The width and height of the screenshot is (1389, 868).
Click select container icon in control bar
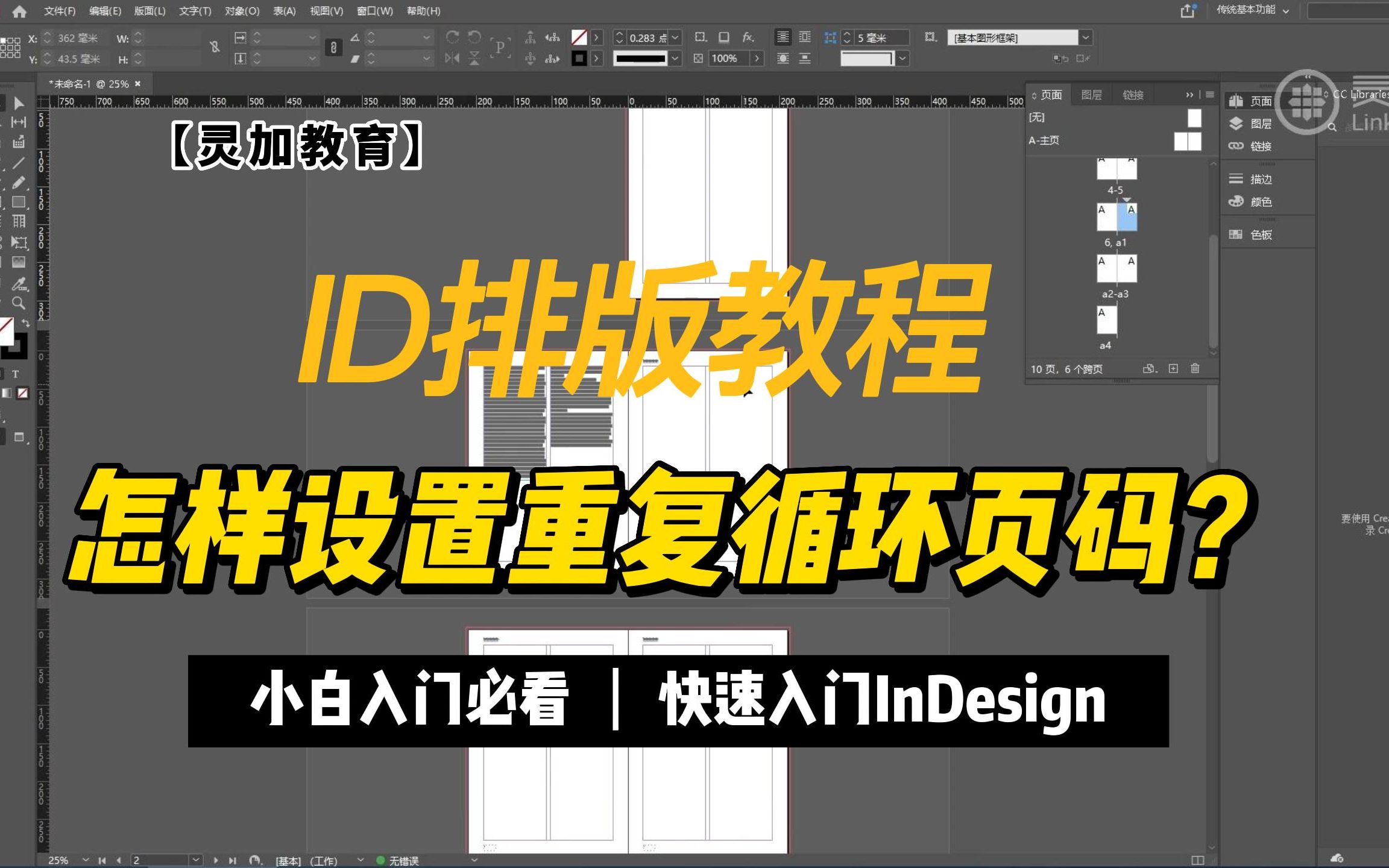(530, 37)
